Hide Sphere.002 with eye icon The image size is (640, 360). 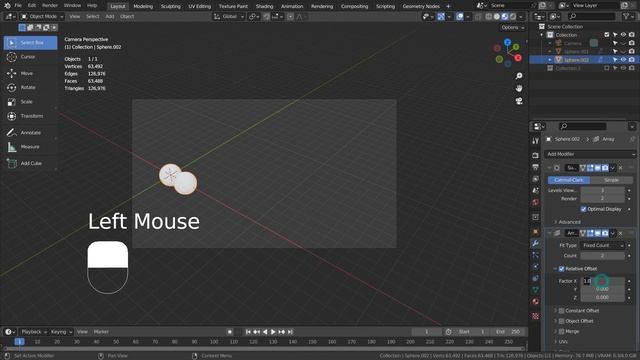coord(623,60)
